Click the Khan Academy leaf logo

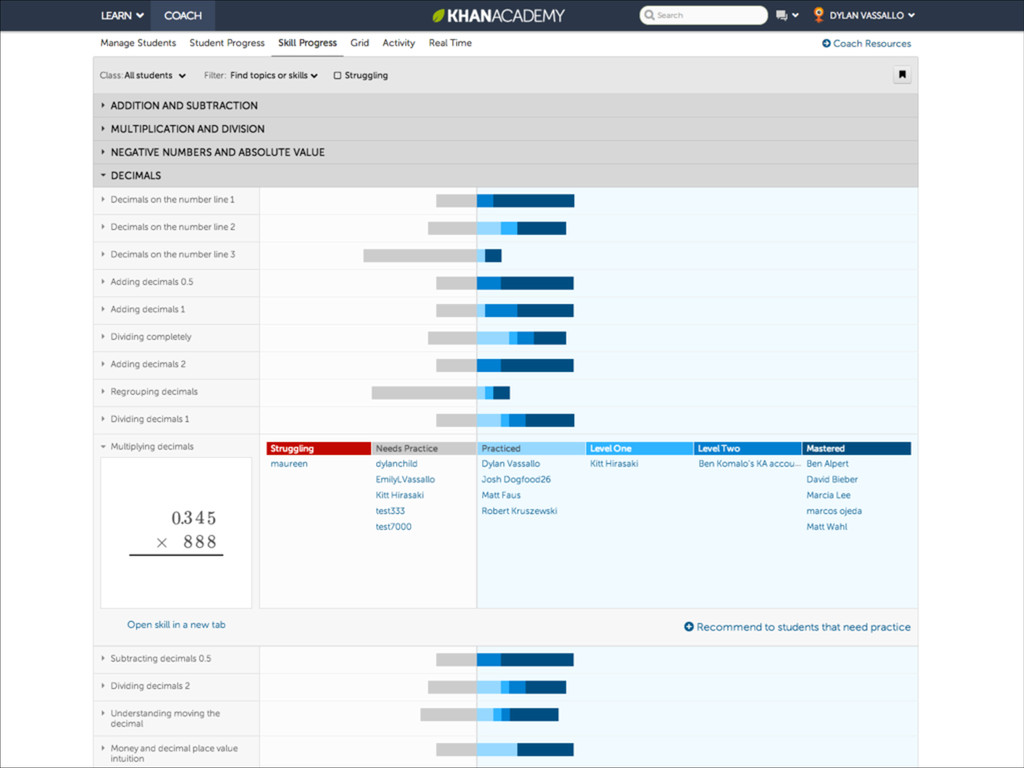coord(439,15)
